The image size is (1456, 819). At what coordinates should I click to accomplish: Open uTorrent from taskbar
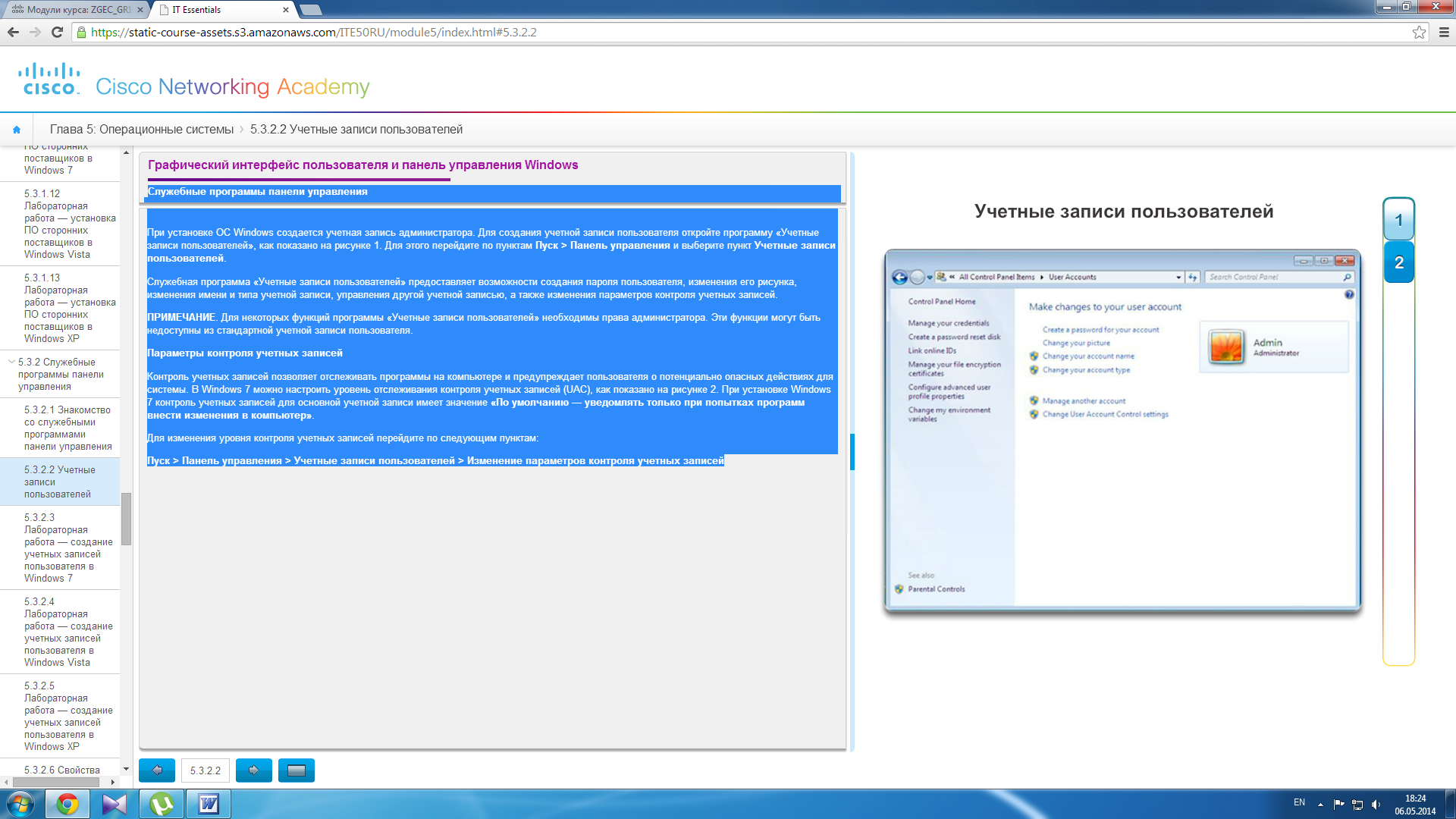[x=162, y=804]
